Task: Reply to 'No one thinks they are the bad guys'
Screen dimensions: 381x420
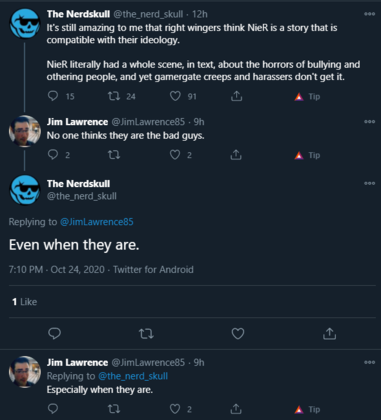Action: coord(53,155)
